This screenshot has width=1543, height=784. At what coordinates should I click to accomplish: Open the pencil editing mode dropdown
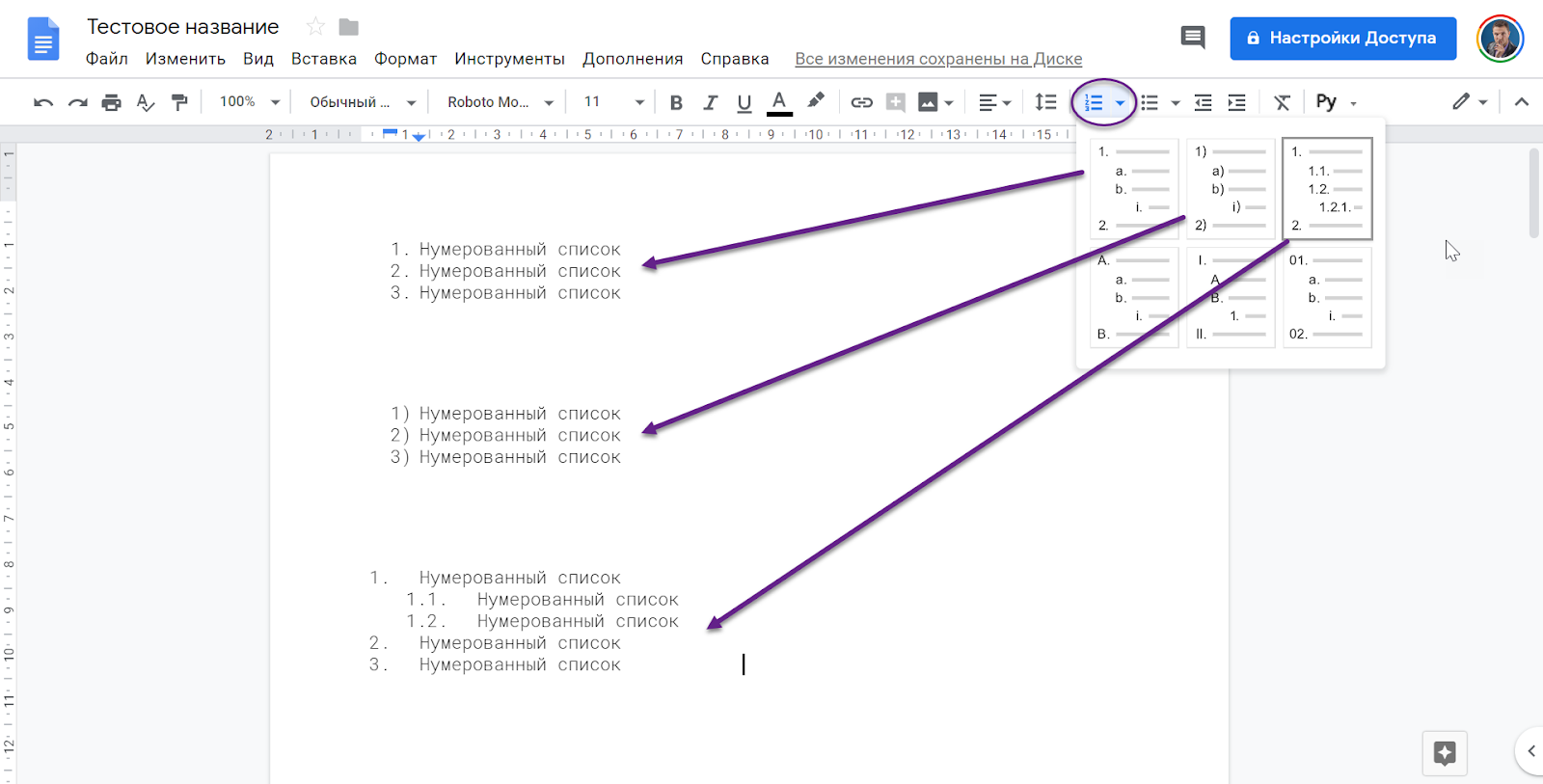click(1470, 102)
